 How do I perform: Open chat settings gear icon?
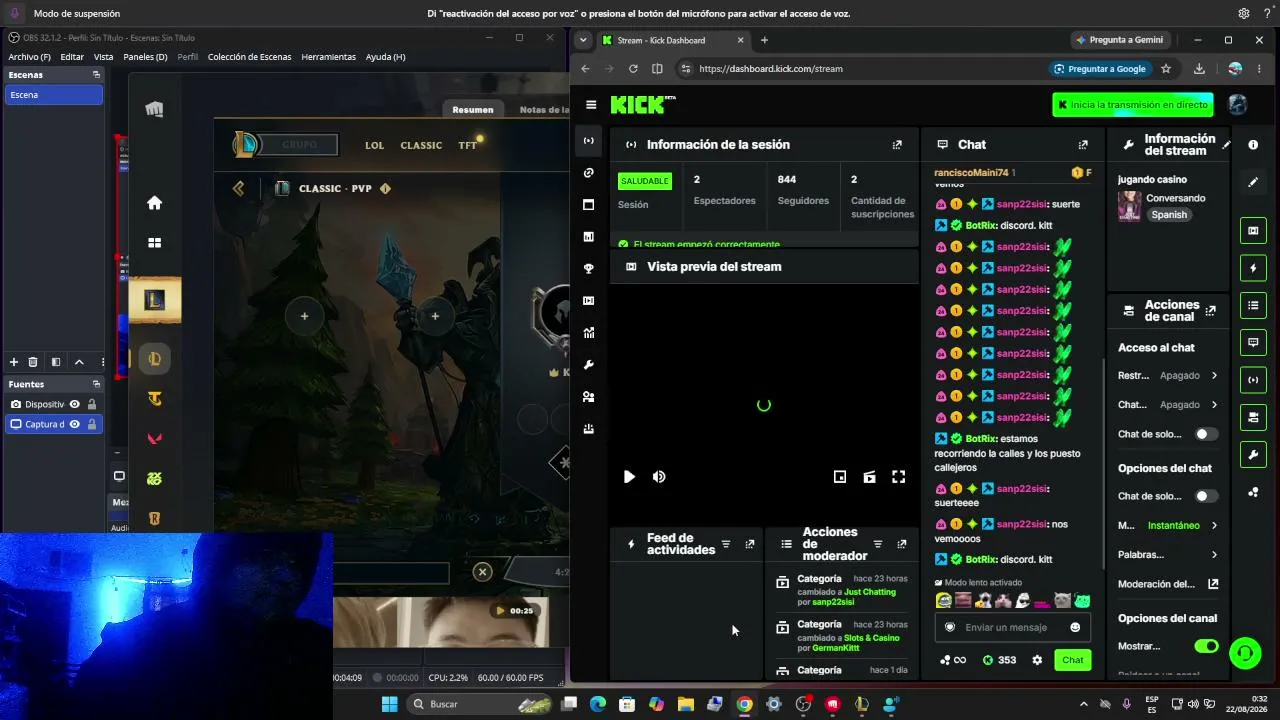click(1037, 660)
